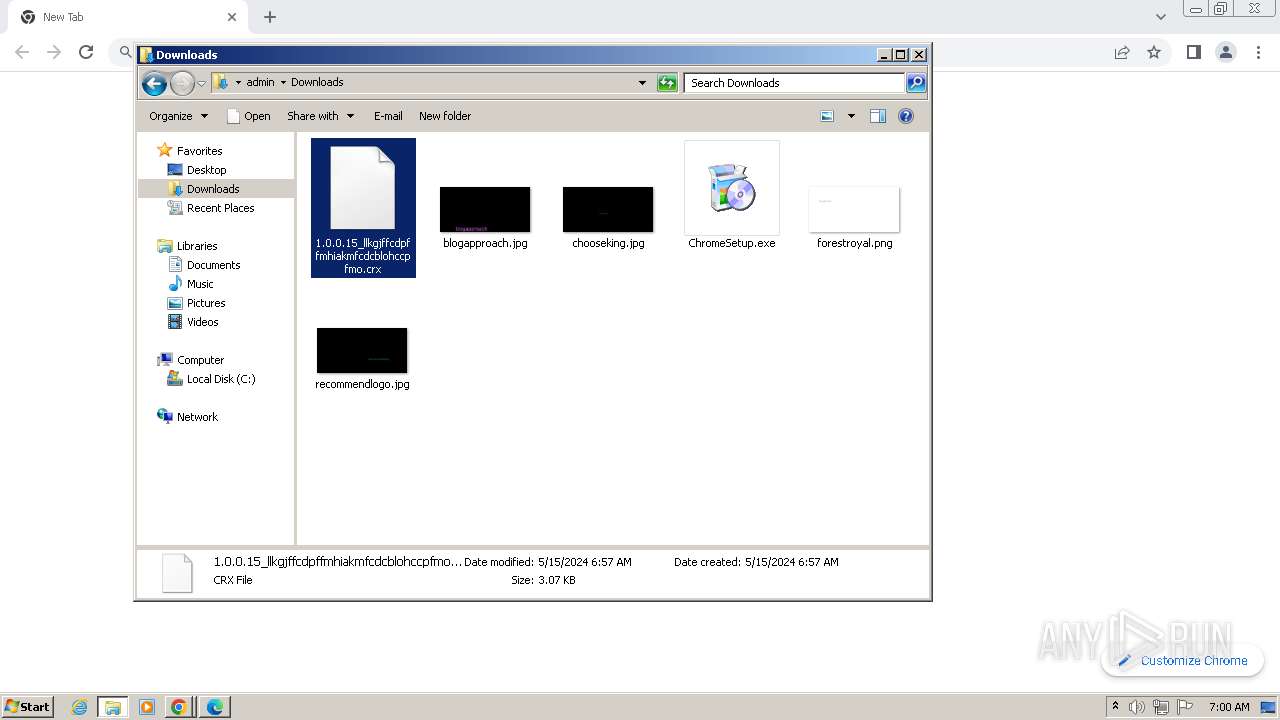Screen dimensions: 1280x720
Task: Click the New folder button
Action: pyautogui.click(x=445, y=116)
